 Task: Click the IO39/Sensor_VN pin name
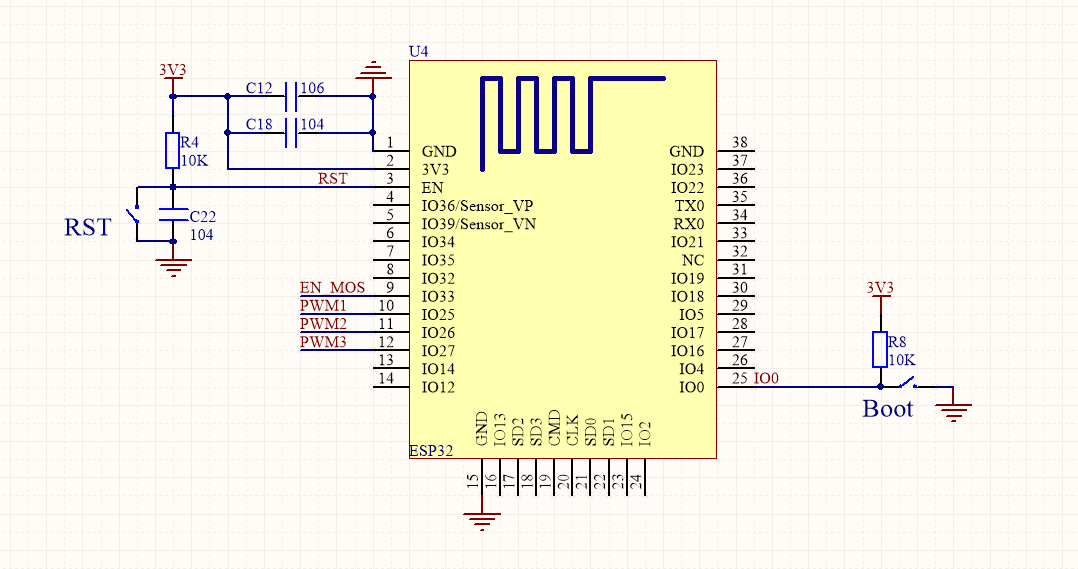pos(478,224)
